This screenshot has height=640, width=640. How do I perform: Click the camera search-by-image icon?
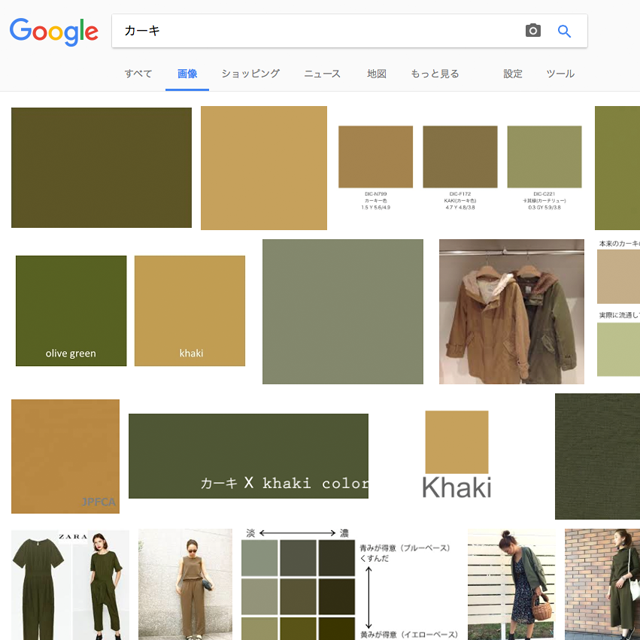[x=533, y=31]
